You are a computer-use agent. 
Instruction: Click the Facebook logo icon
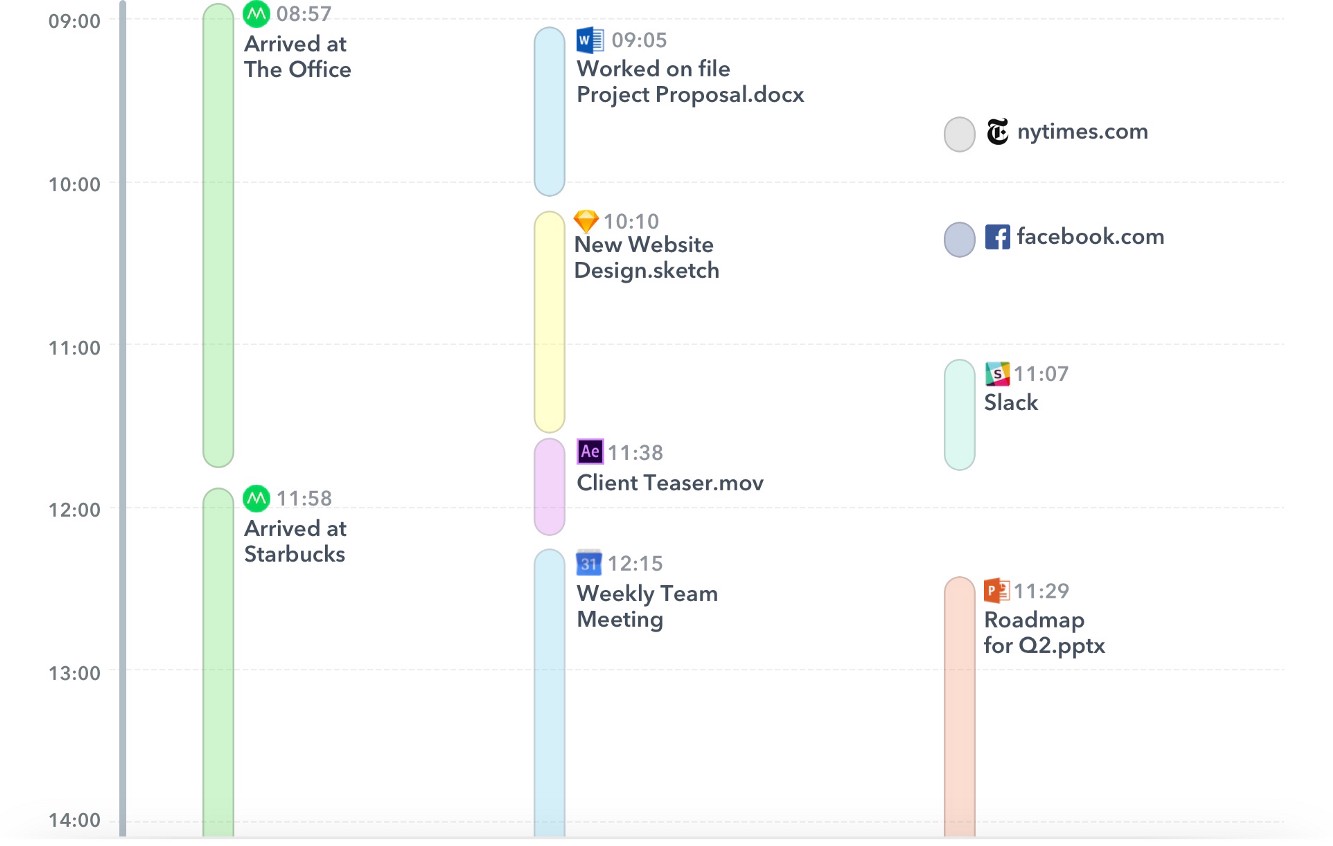click(997, 237)
